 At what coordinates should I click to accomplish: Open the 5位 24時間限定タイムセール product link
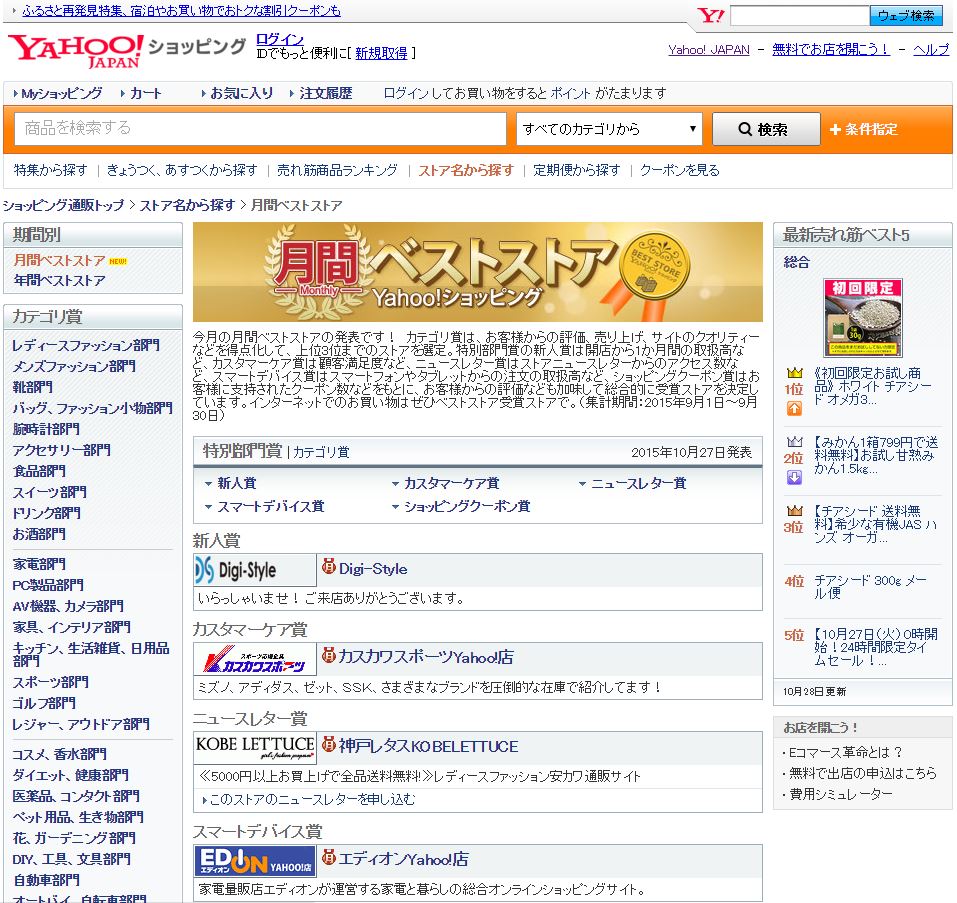click(875, 647)
